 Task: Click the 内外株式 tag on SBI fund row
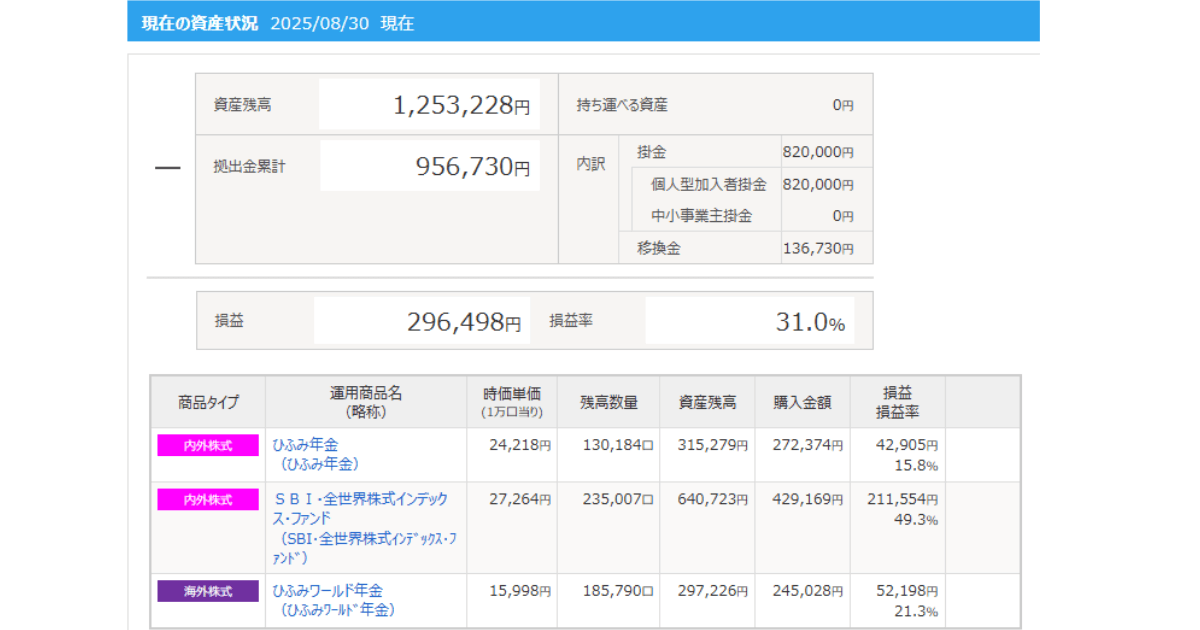(208, 500)
